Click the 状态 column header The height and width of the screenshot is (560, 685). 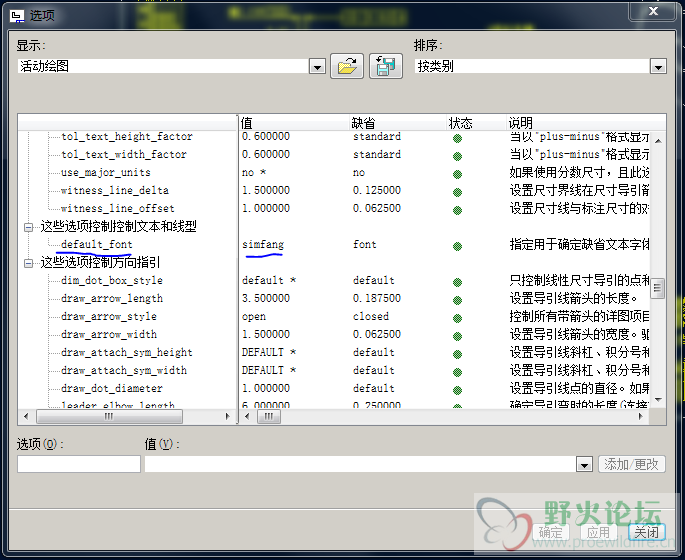point(476,123)
